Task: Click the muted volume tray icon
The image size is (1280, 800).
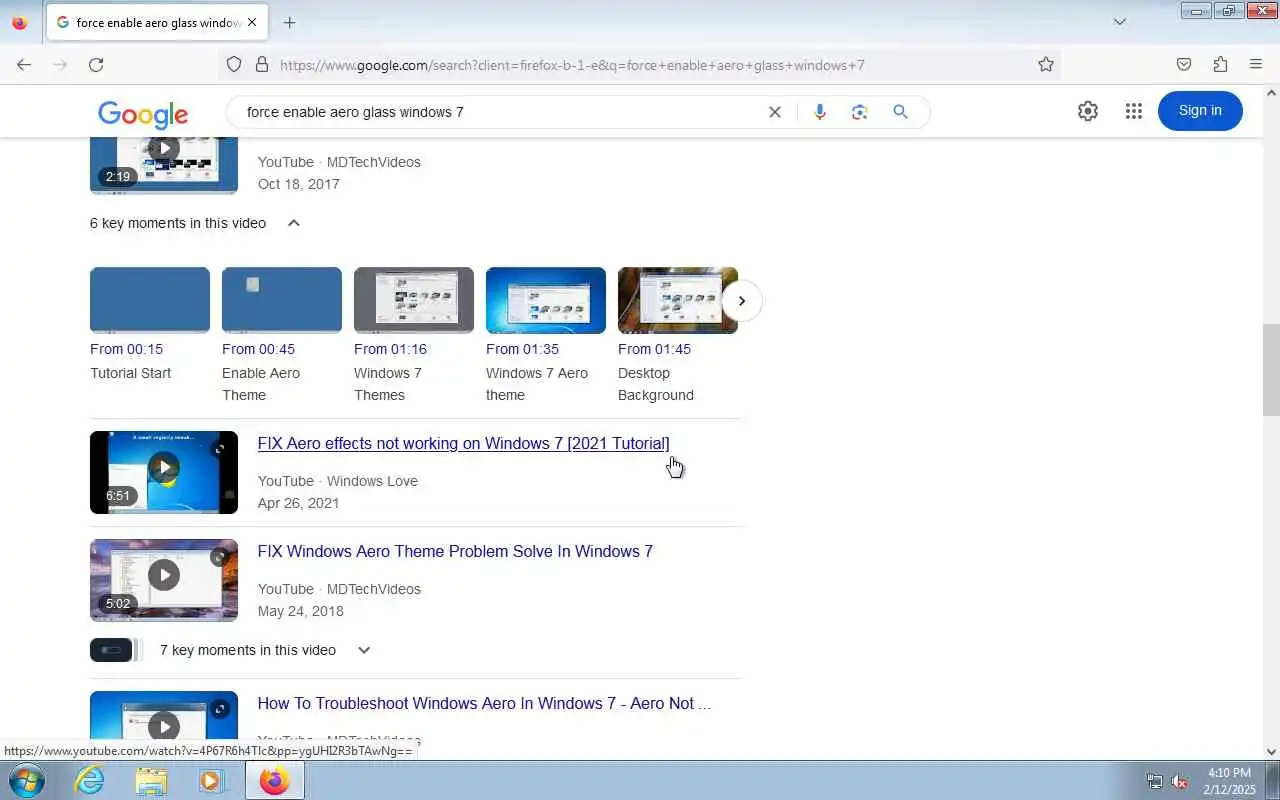Action: (1180, 781)
